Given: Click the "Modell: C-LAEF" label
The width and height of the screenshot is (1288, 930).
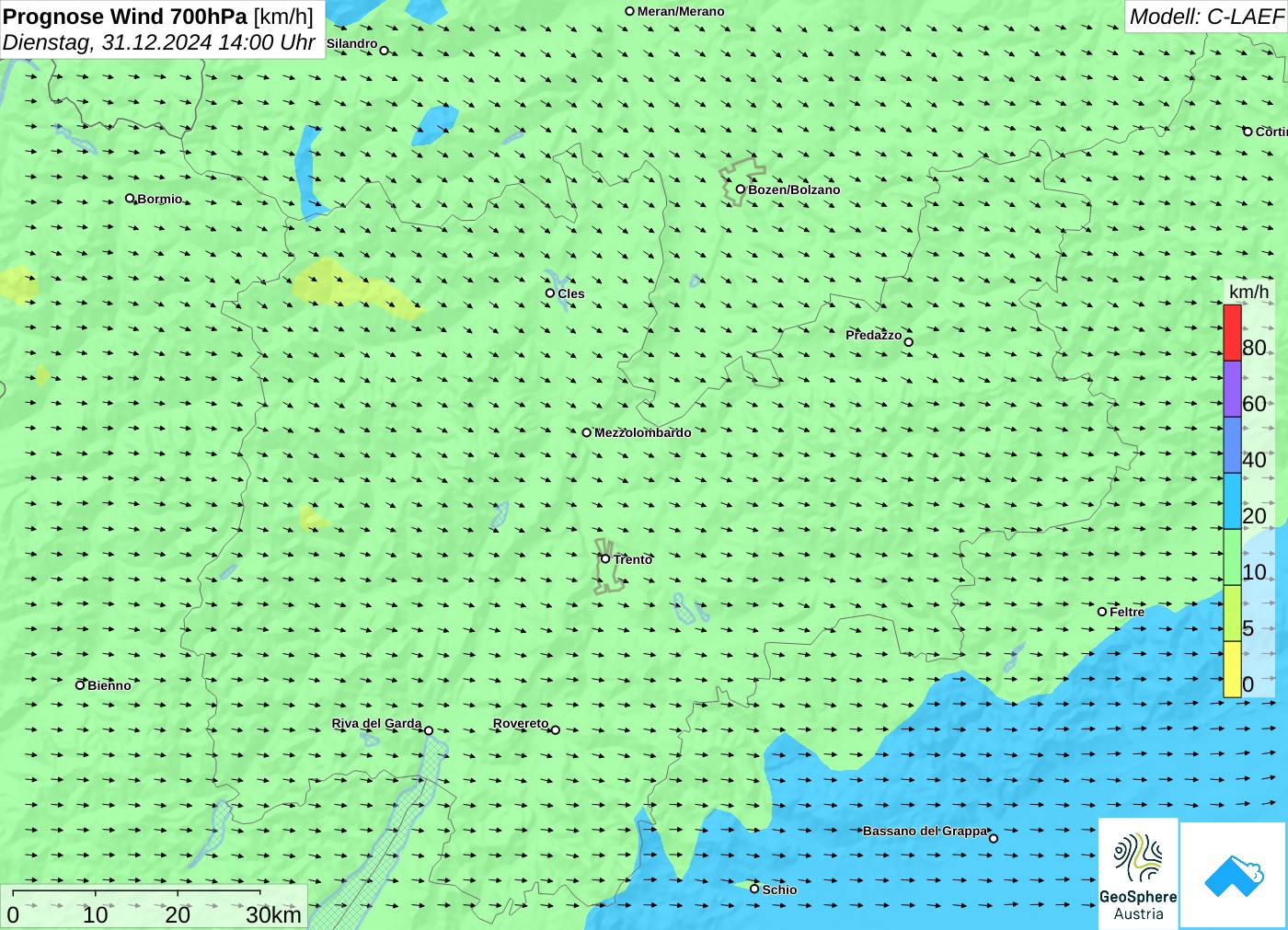Looking at the screenshot, I should pos(1206,17).
